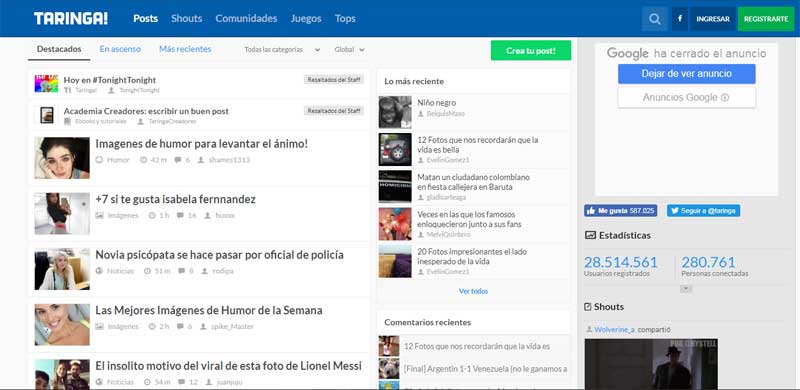The image size is (800, 390).
Task: Click user icon next to Wolverine_a
Action: coord(589,330)
